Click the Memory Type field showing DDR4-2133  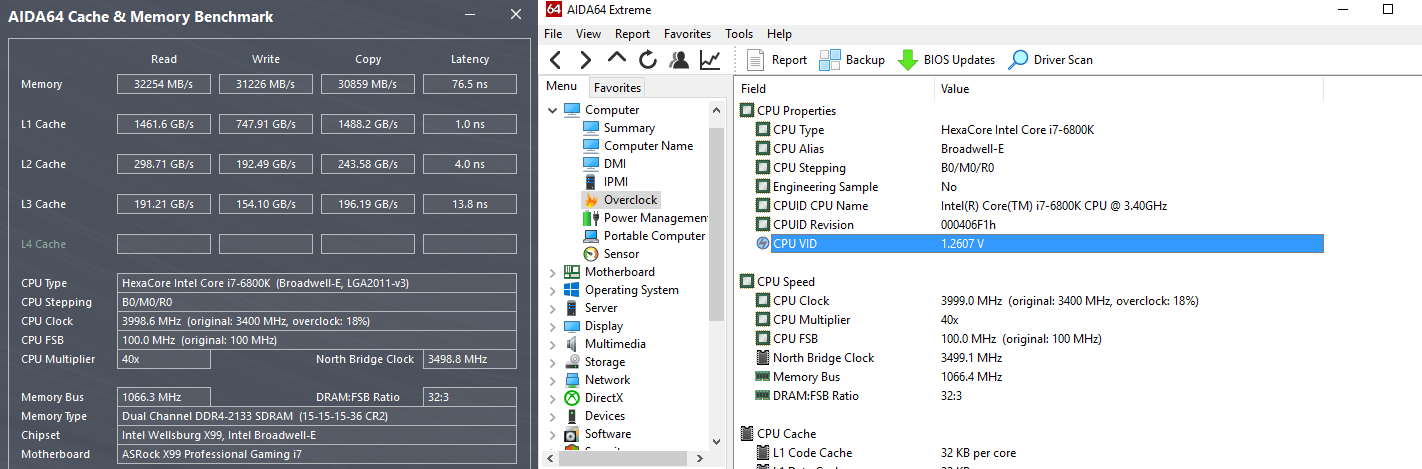coord(317,416)
